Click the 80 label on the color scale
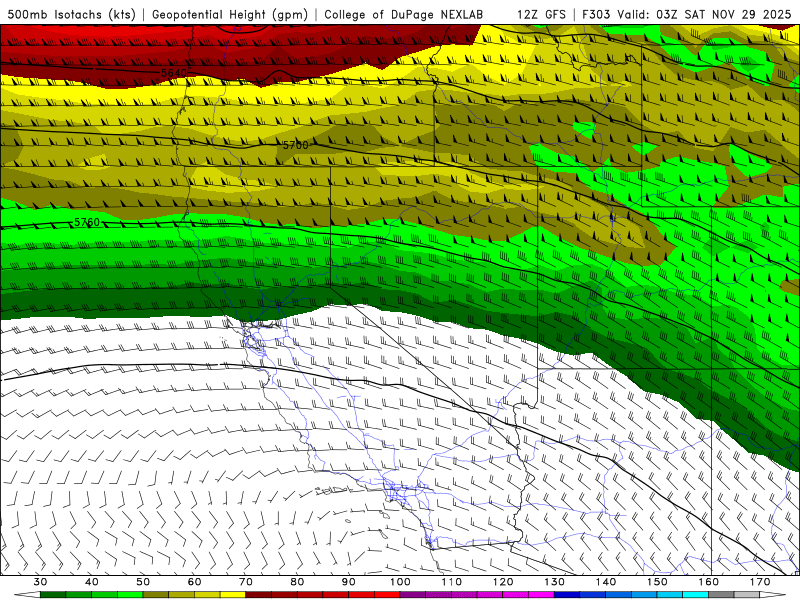 [297, 582]
